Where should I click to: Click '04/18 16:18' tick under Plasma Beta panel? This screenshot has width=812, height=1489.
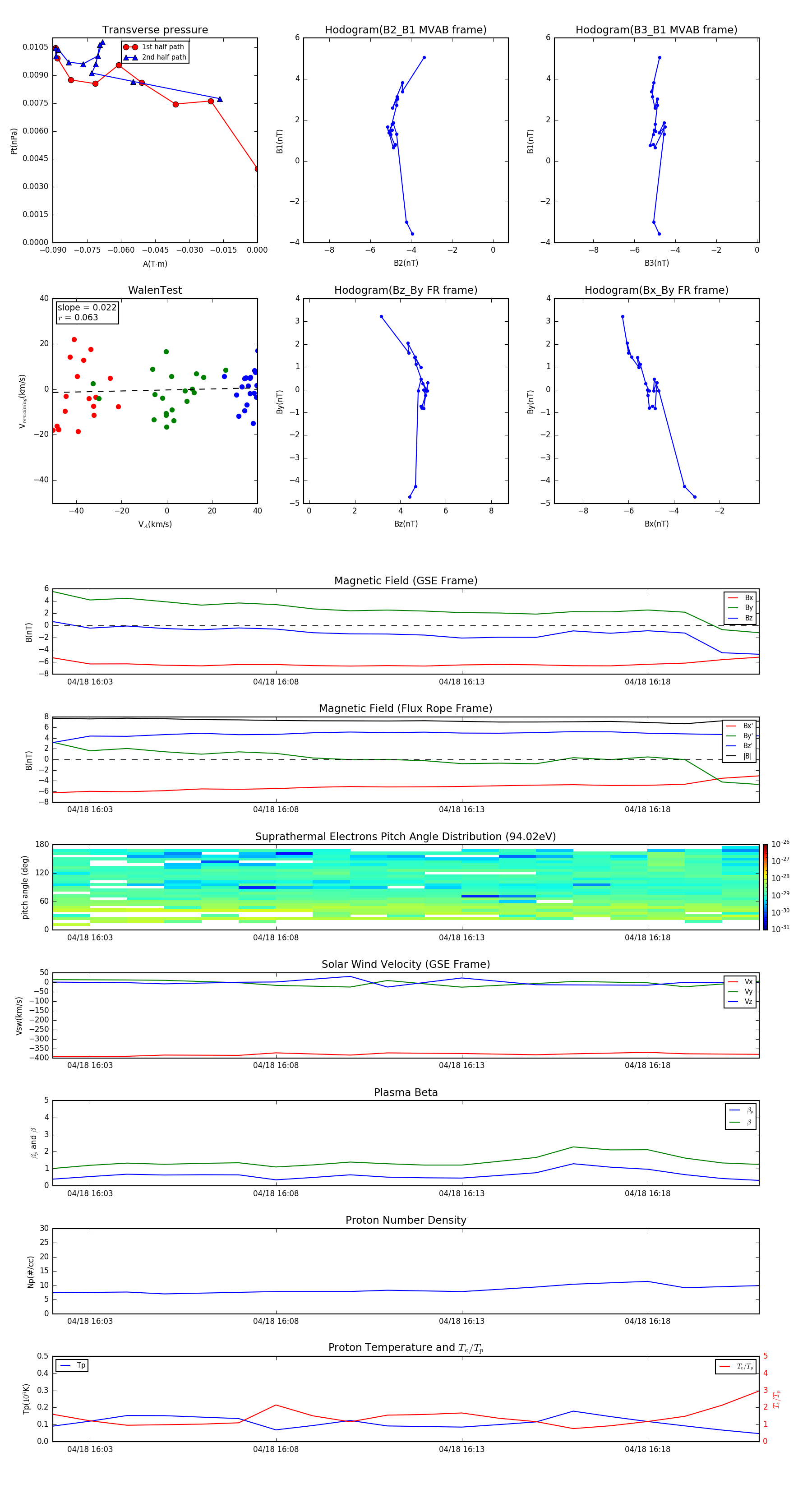pos(647,1193)
